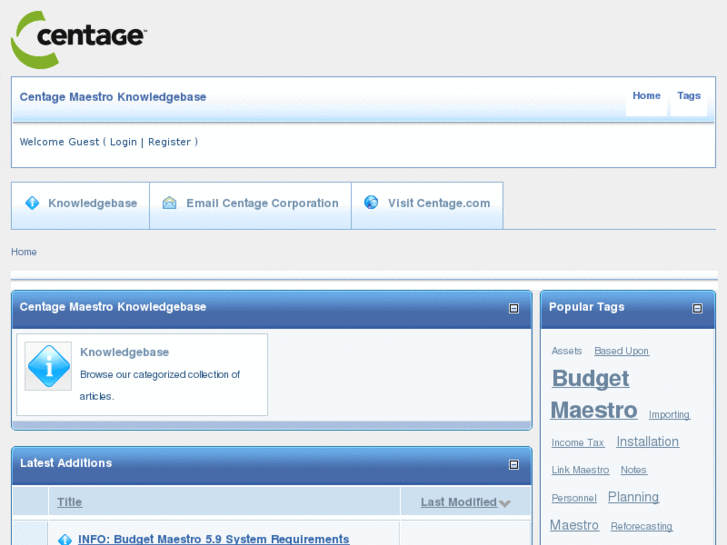Open the Tags tab in header
Screen dimensions: 727x545
point(689,96)
